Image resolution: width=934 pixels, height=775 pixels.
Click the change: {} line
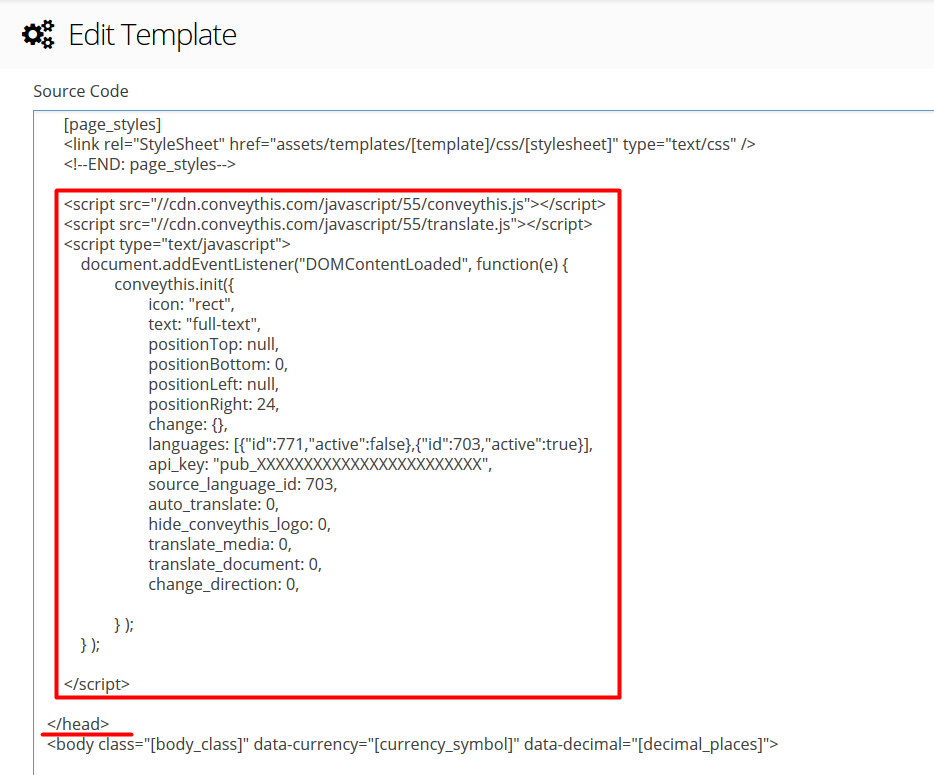pyautogui.click(x=188, y=425)
